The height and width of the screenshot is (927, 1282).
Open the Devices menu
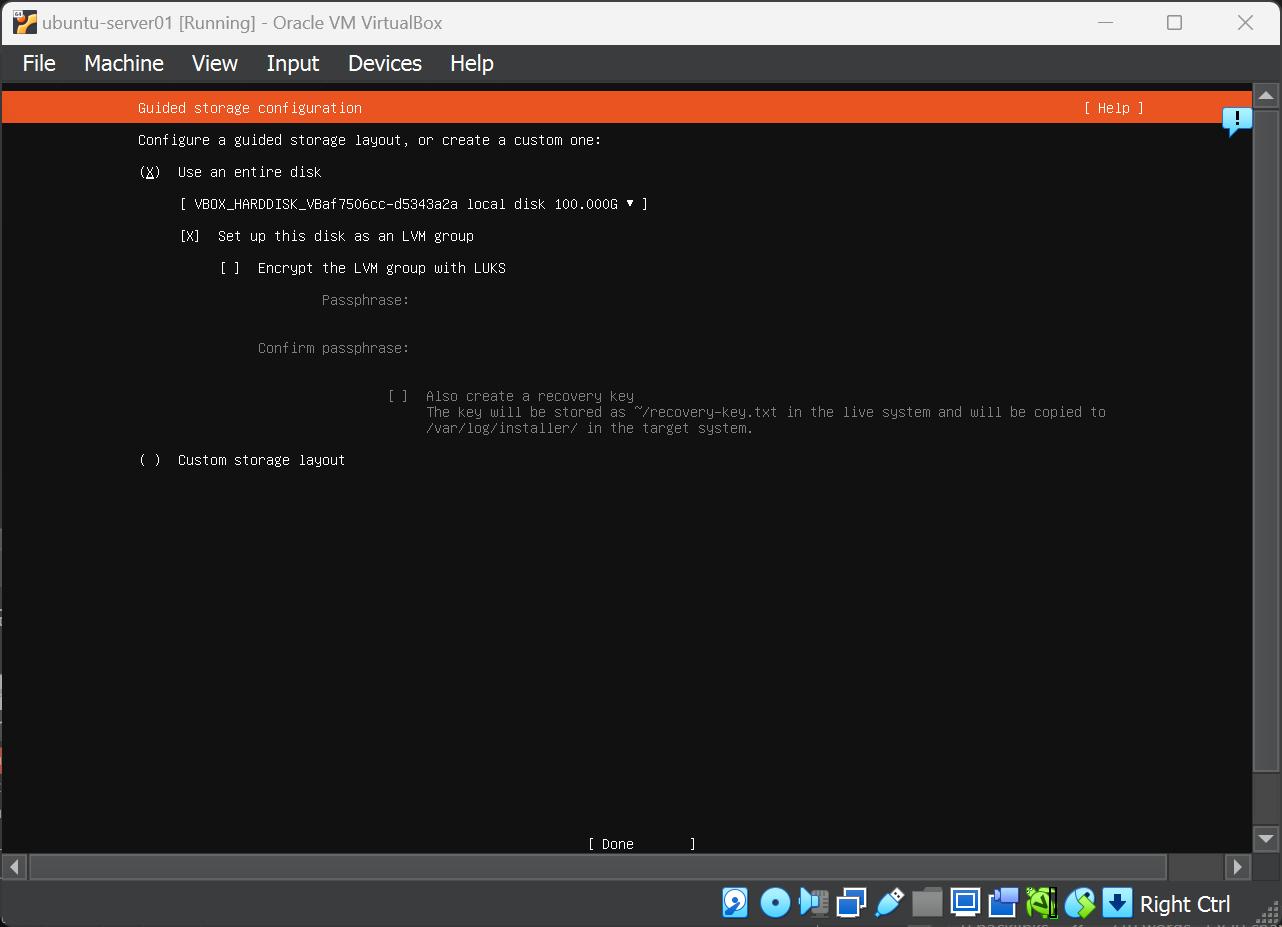(385, 63)
